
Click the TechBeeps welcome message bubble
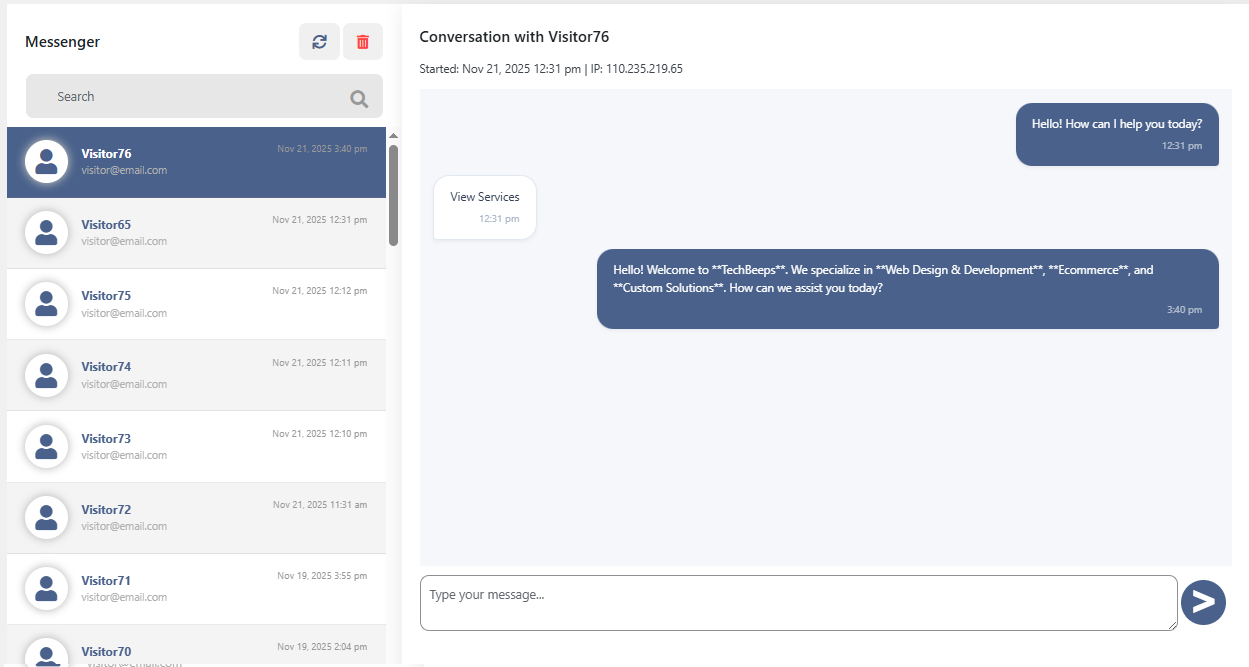point(907,288)
